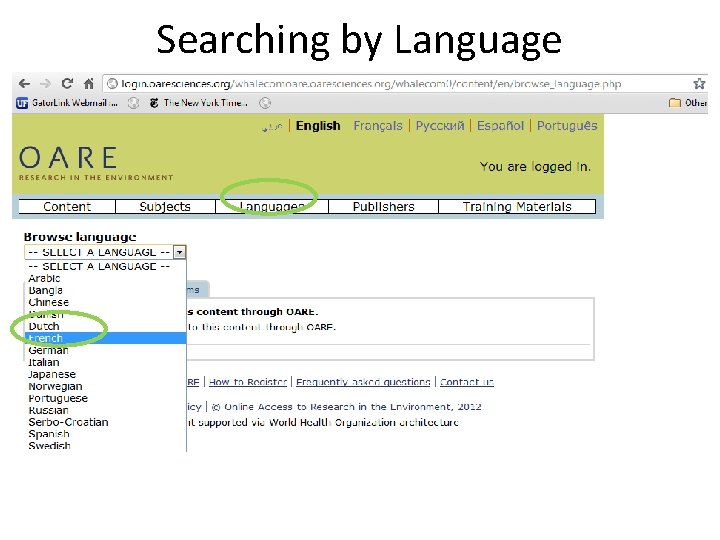The image size is (720, 540).
Task: Select Arabic from language list
Action: coord(105,278)
